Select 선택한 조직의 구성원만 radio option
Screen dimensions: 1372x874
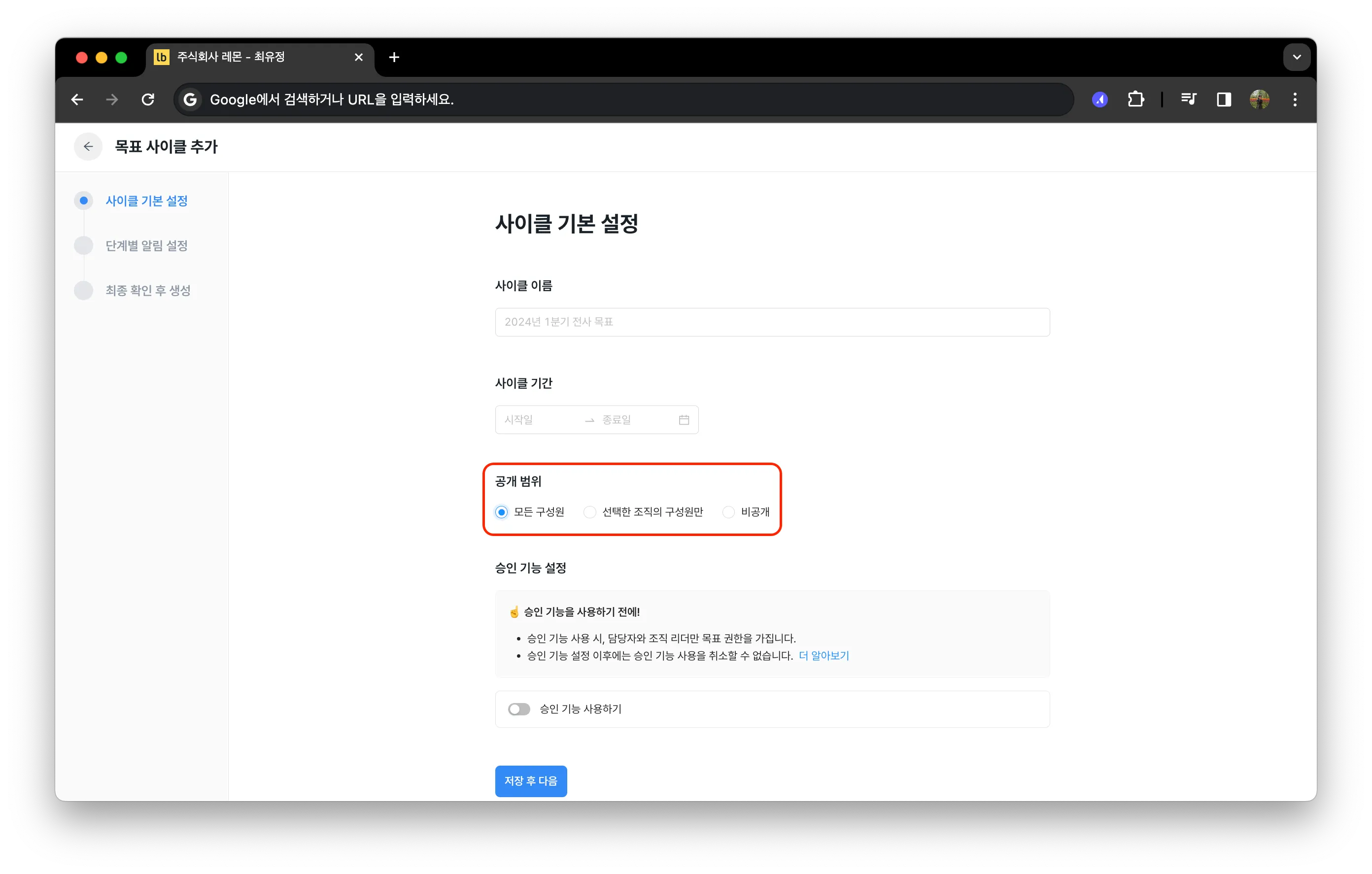[590, 512]
